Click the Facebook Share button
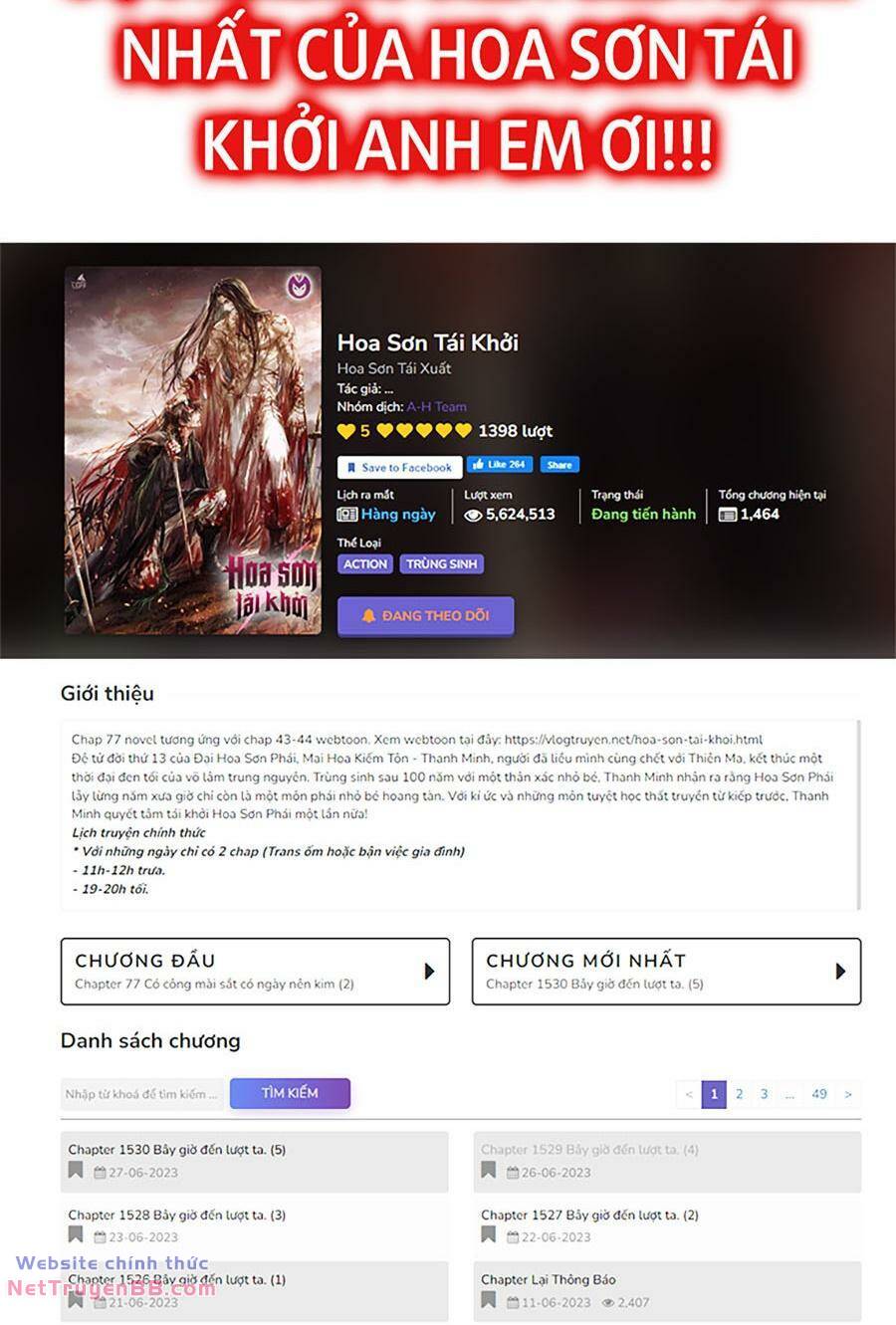 click(560, 465)
